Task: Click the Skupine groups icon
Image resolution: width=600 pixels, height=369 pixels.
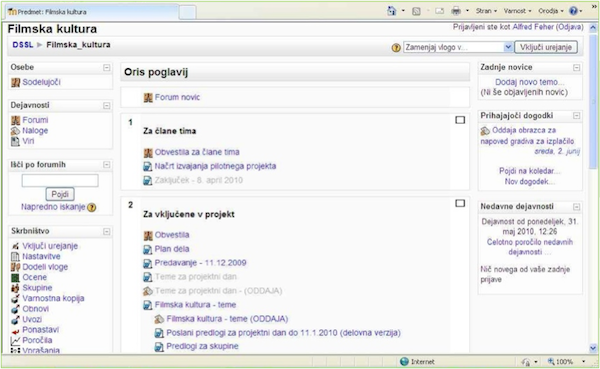Action: pos(15,288)
